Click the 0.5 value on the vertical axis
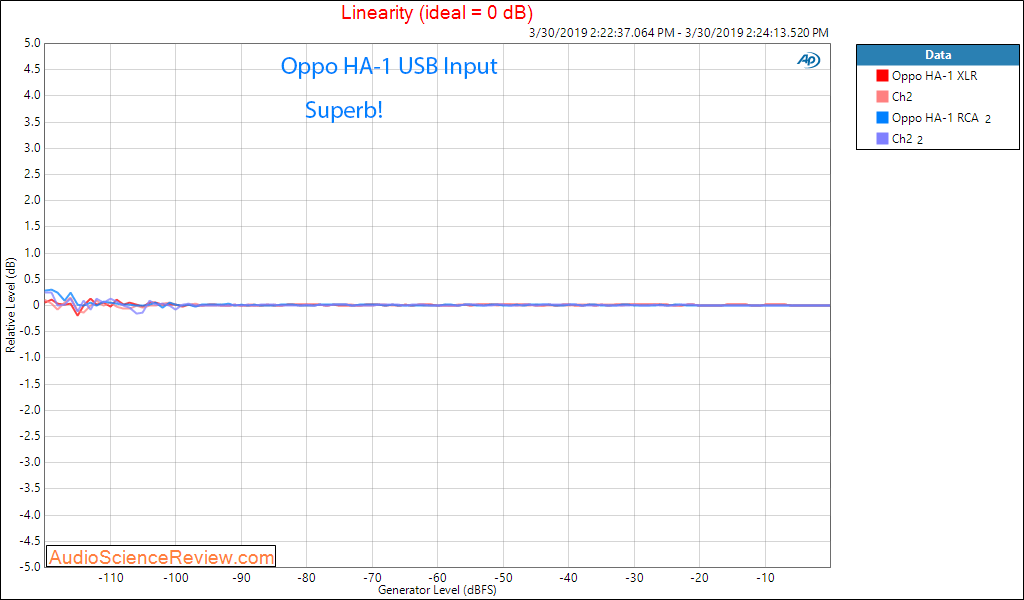 32,279
